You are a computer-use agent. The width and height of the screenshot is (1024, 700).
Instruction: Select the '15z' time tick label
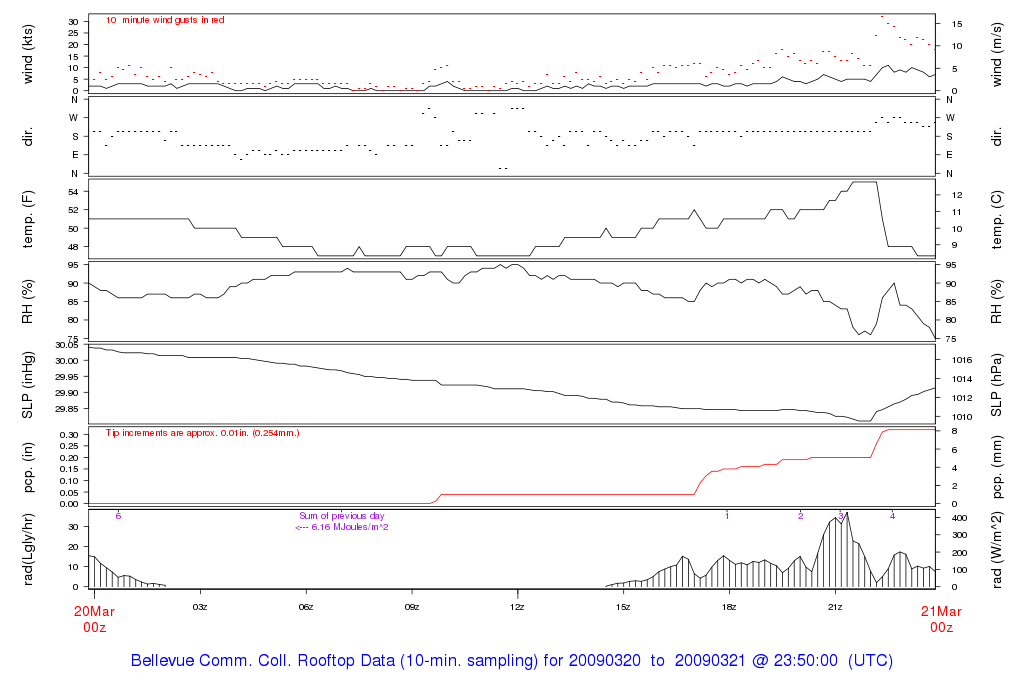pyautogui.click(x=623, y=607)
